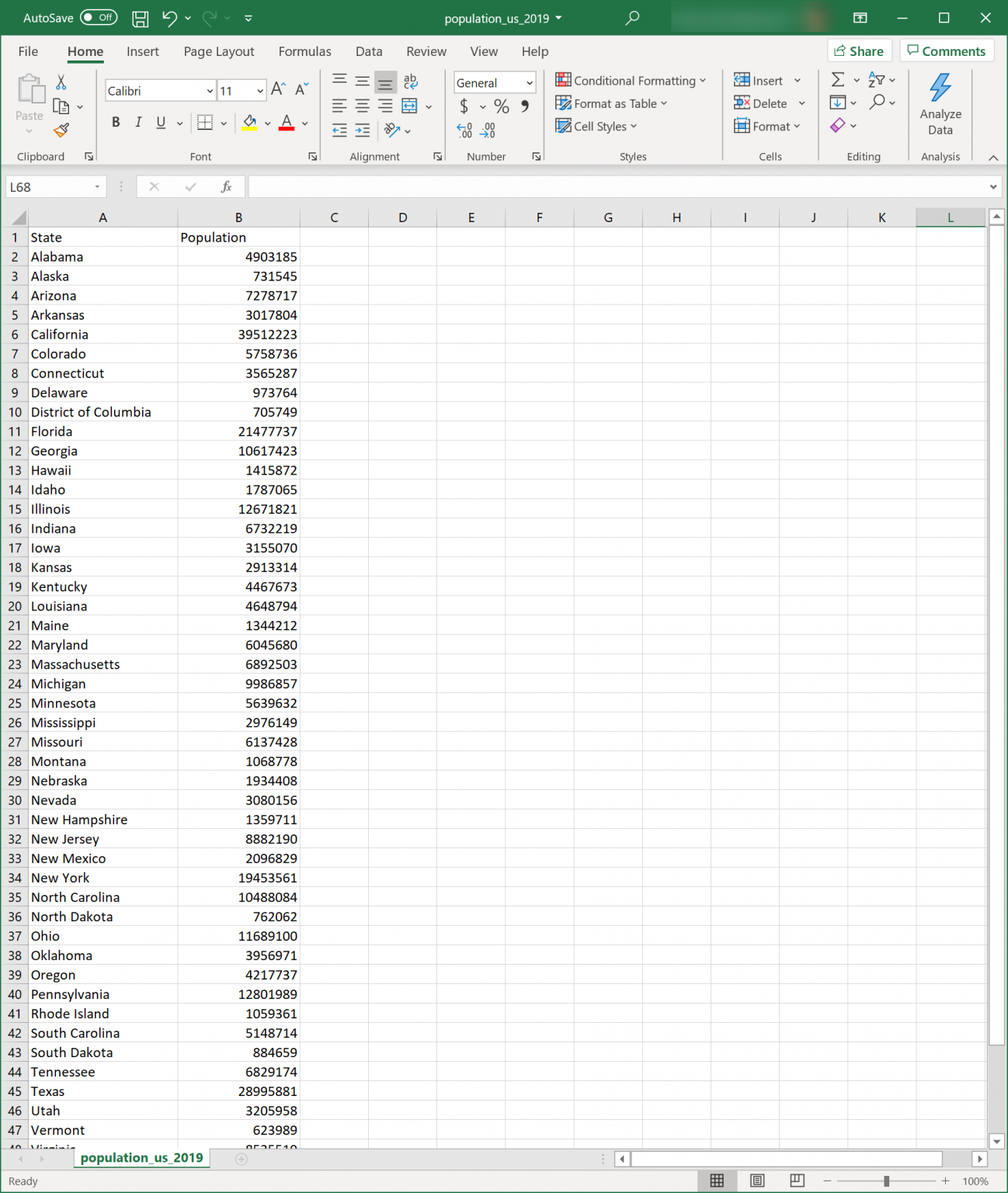Toggle AutoSave off
The height and width of the screenshot is (1193, 1008).
[99, 17]
